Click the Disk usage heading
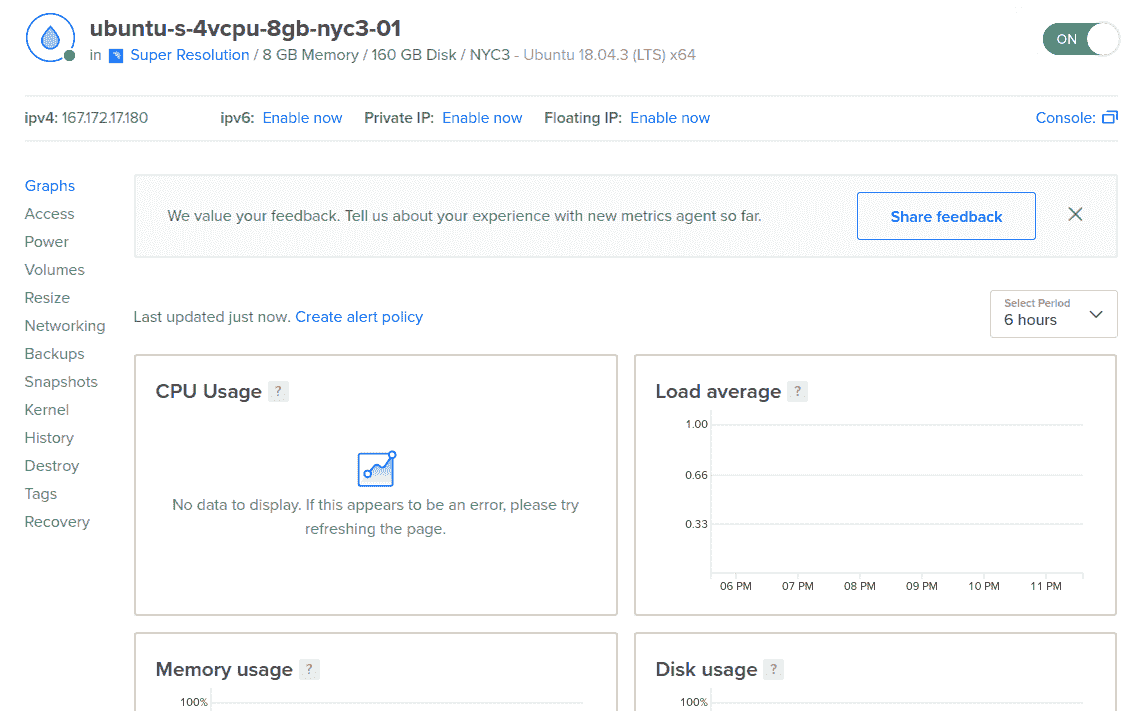Viewport: 1137px width, 711px height. tap(706, 669)
